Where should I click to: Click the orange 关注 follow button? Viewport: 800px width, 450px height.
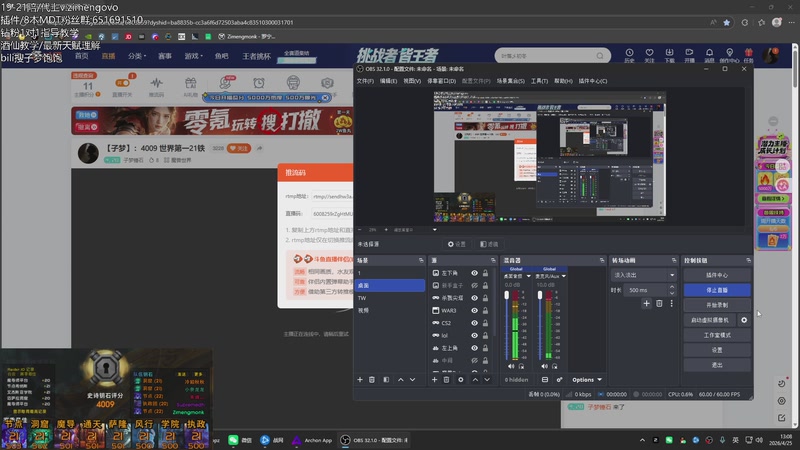(x=238, y=148)
